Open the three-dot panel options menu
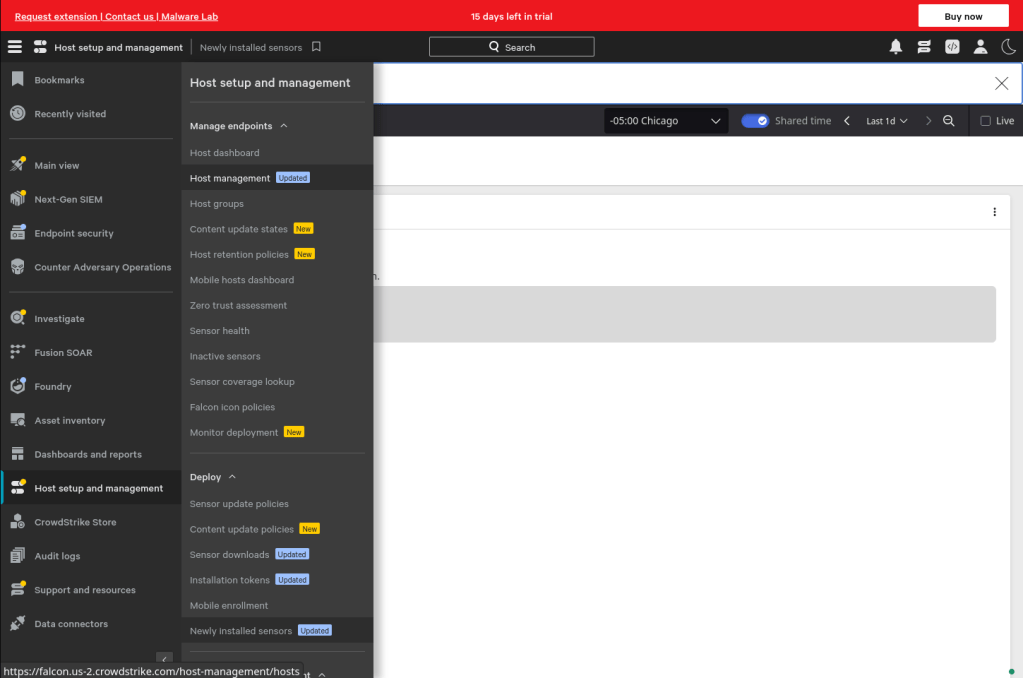The image size is (1023, 678). (994, 212)
